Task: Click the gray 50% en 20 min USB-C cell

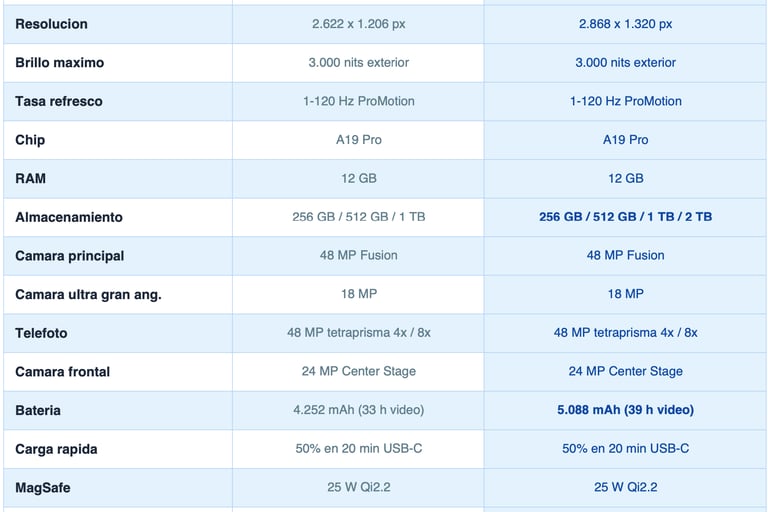Action: coord(359,449)
